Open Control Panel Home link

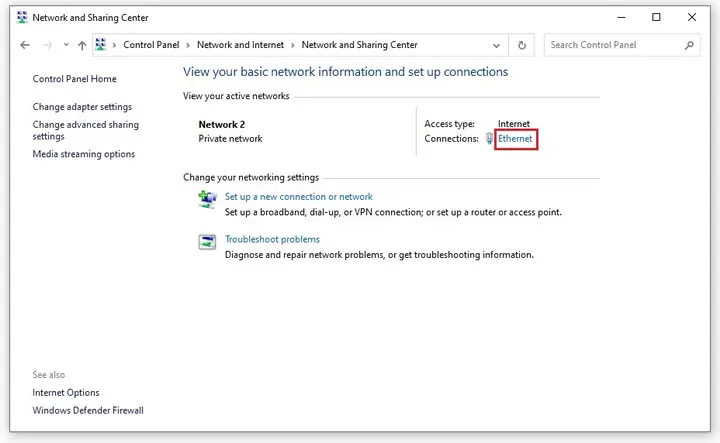(x=74, y=79)
